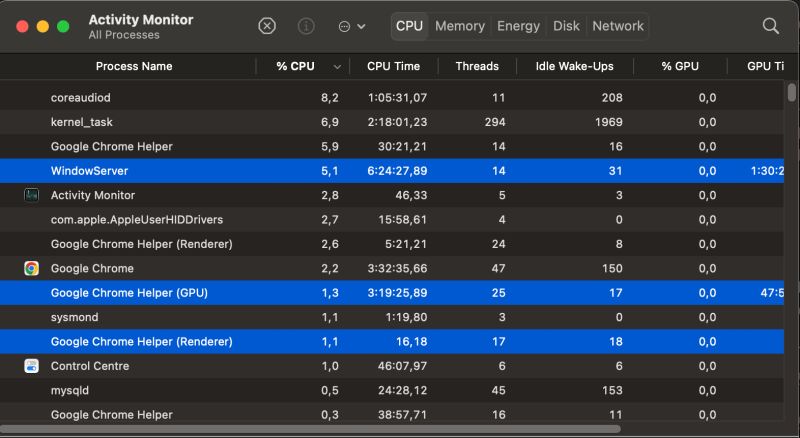Select the WindowServer process row

tap(392, 171)
